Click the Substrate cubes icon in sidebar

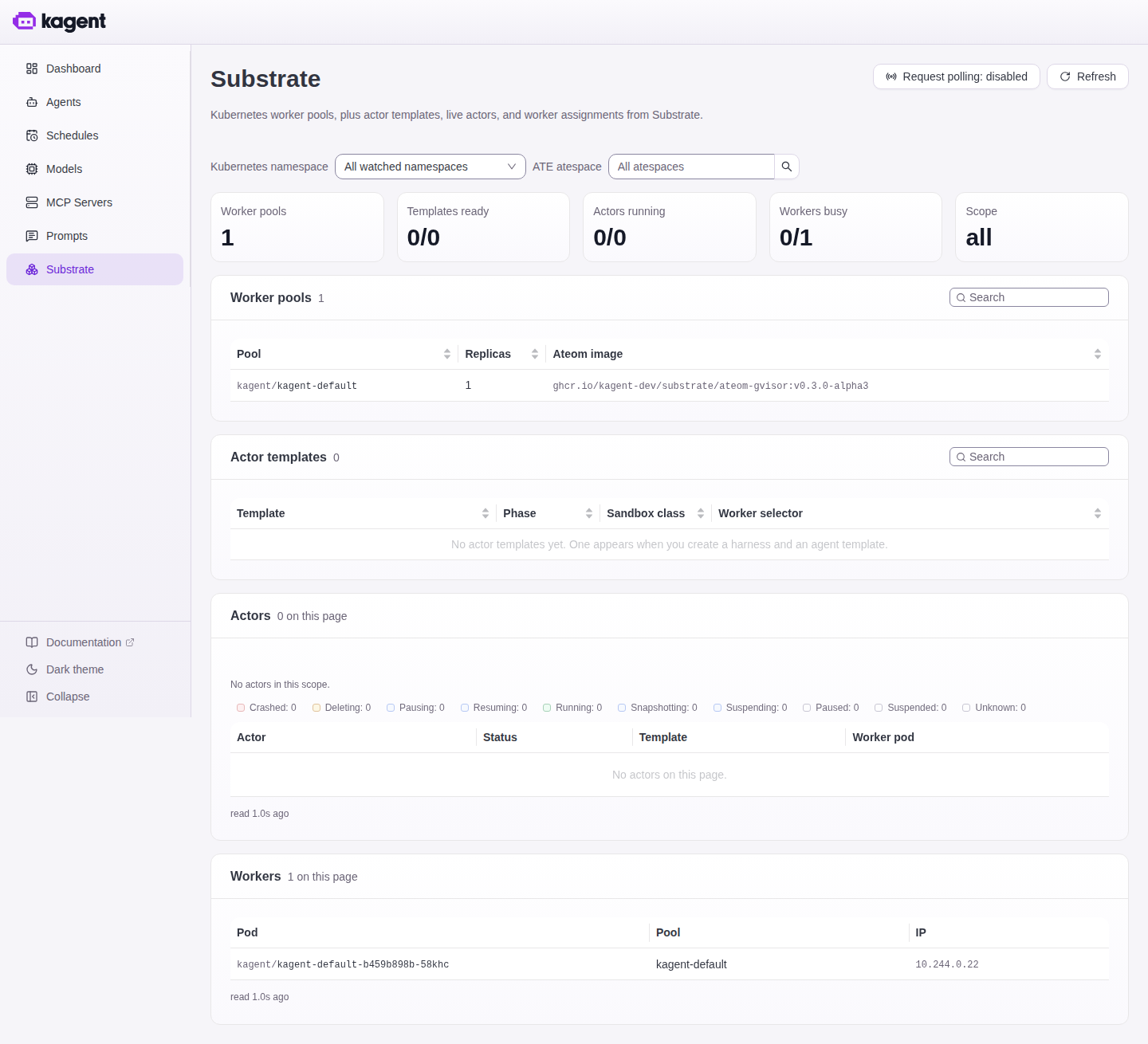pos(32,269)
